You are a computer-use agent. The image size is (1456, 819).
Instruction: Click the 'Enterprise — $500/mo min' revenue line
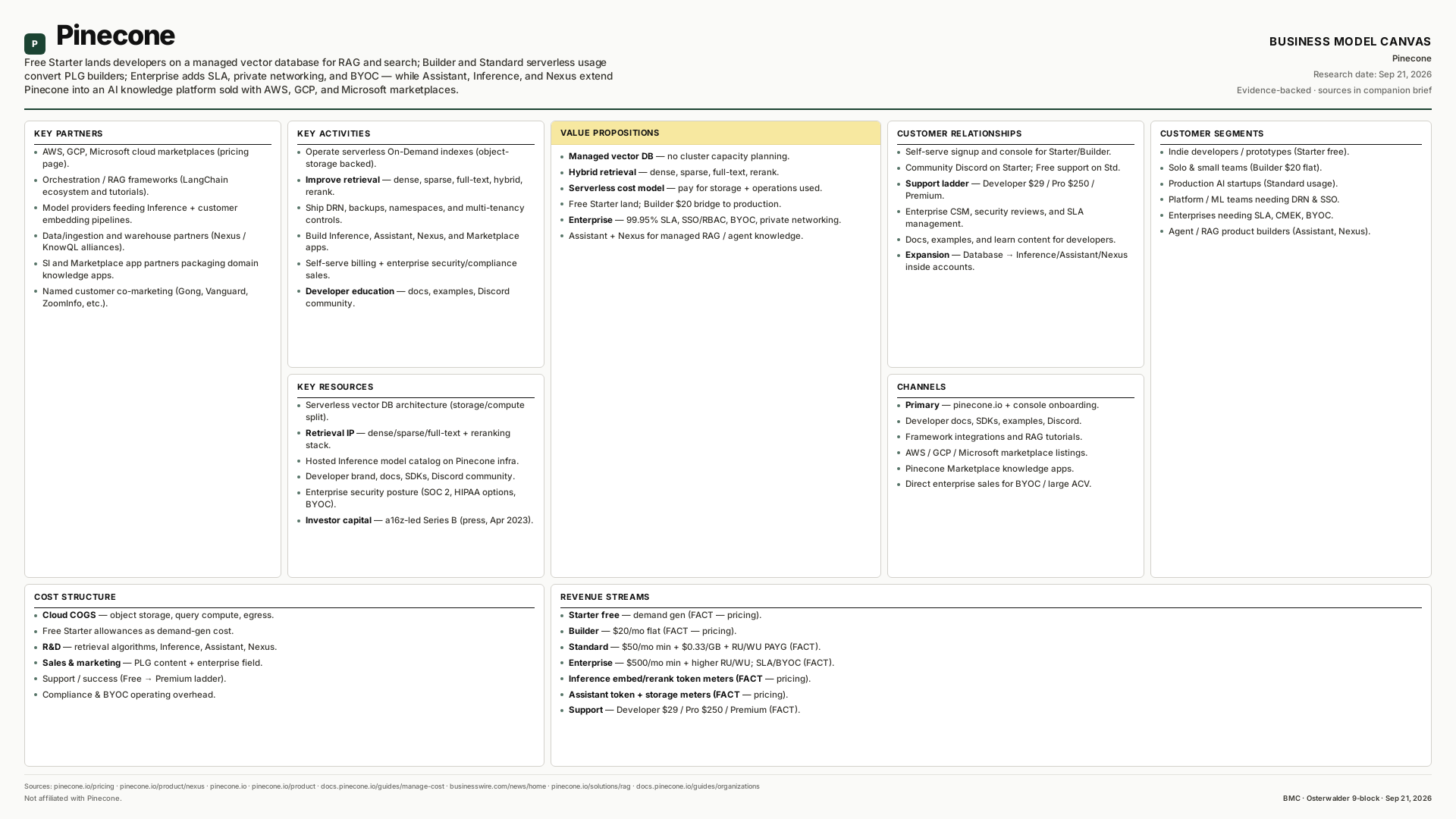click(x=701, y=663)
